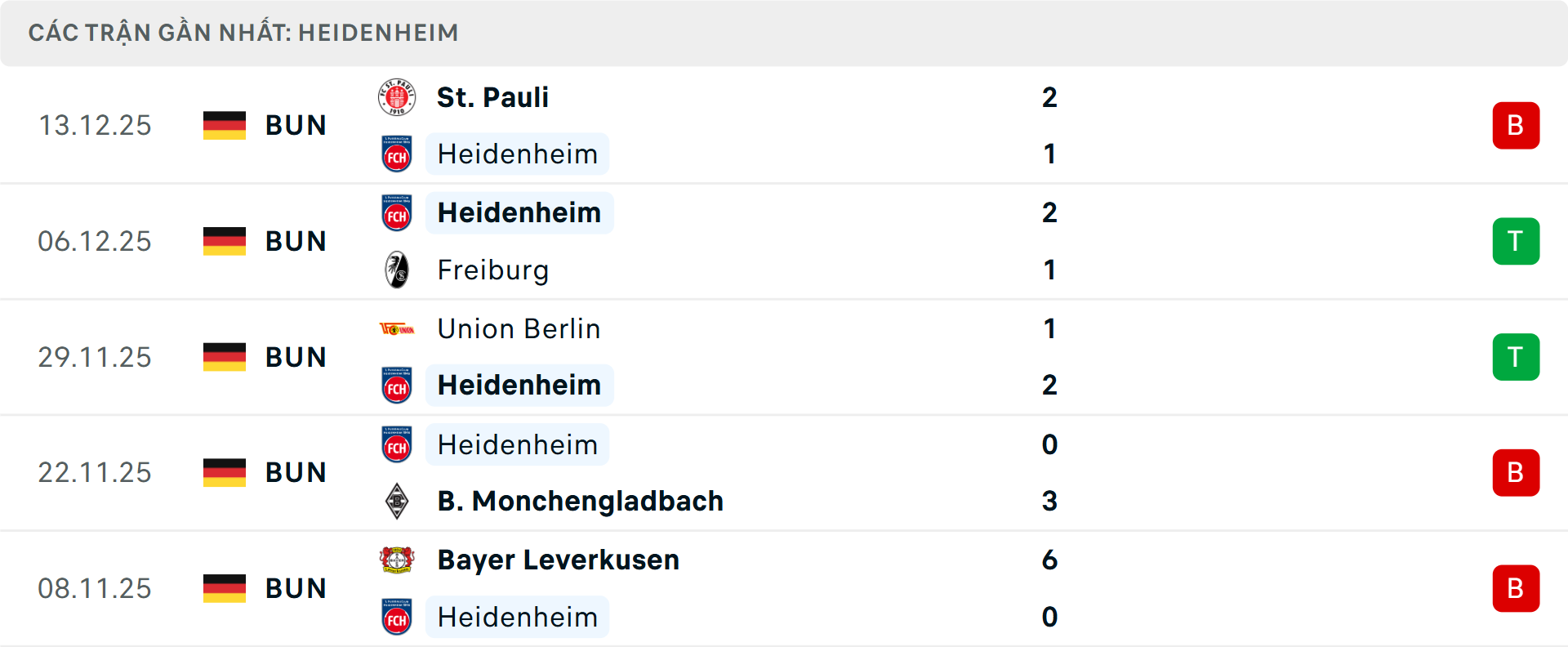Open the St. Pauli team page via its name

click(x=492, y=96)
